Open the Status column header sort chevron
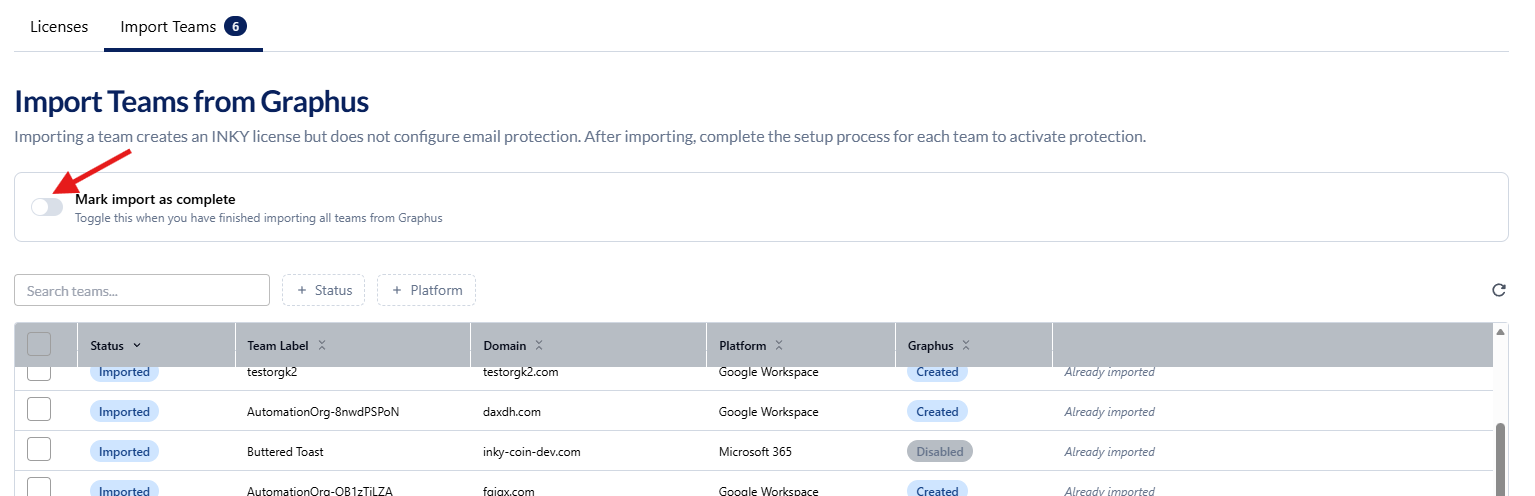Viewport: 1535px width, 496px height. pyautogui.click(x=137, y=346)
